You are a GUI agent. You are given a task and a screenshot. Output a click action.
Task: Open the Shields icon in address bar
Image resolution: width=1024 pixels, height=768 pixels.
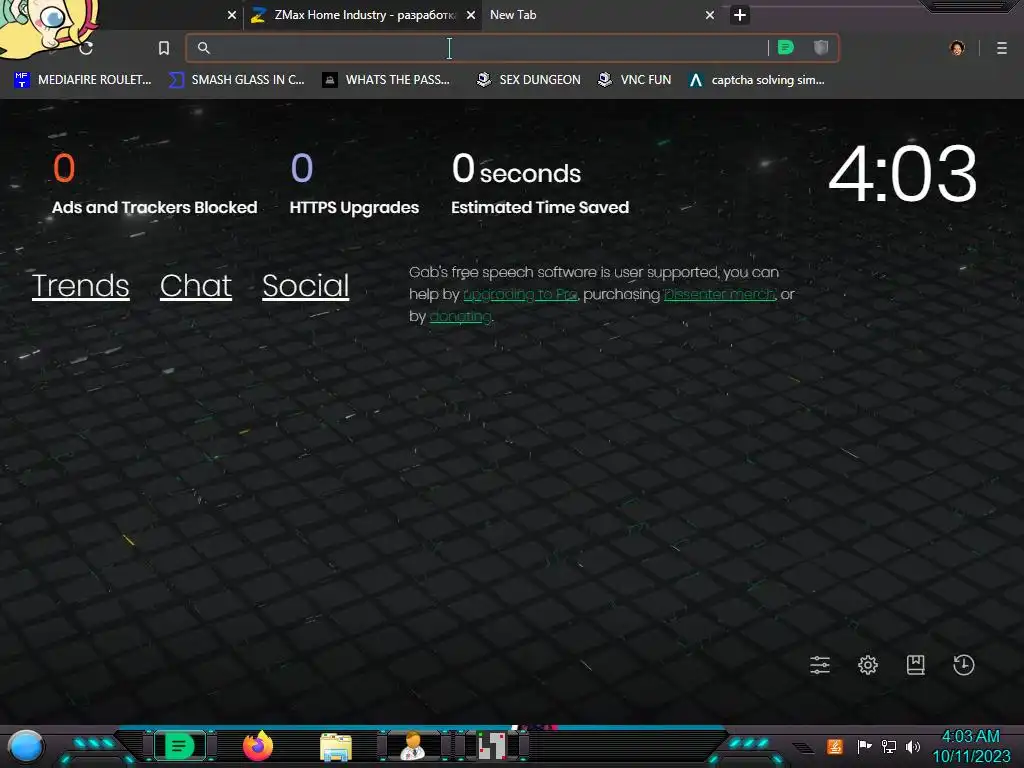click(x=821, y=47)
